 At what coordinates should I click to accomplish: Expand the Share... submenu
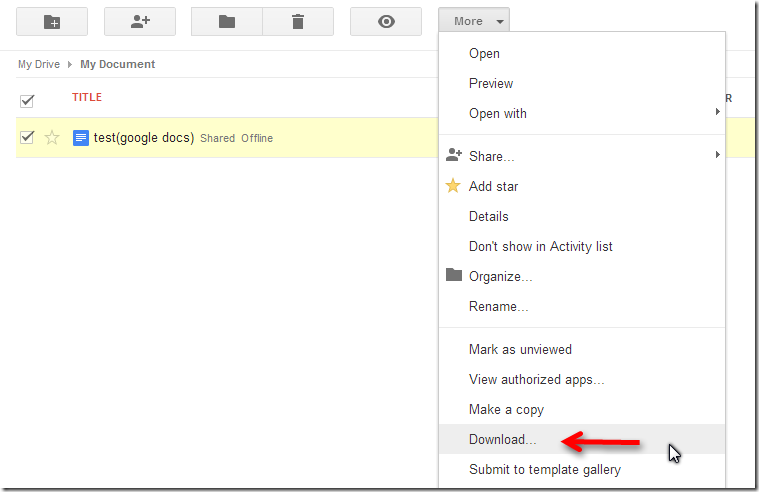click(582, 156)
